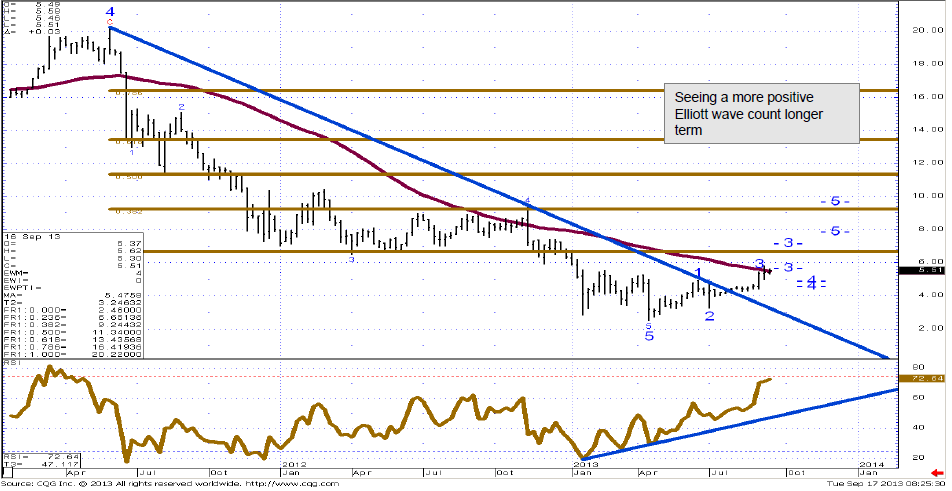The width and height of the screenshot is (952, 491).
Task: Click the 0.786 Fibonacci retracement level label
Action: coord(131,93)
